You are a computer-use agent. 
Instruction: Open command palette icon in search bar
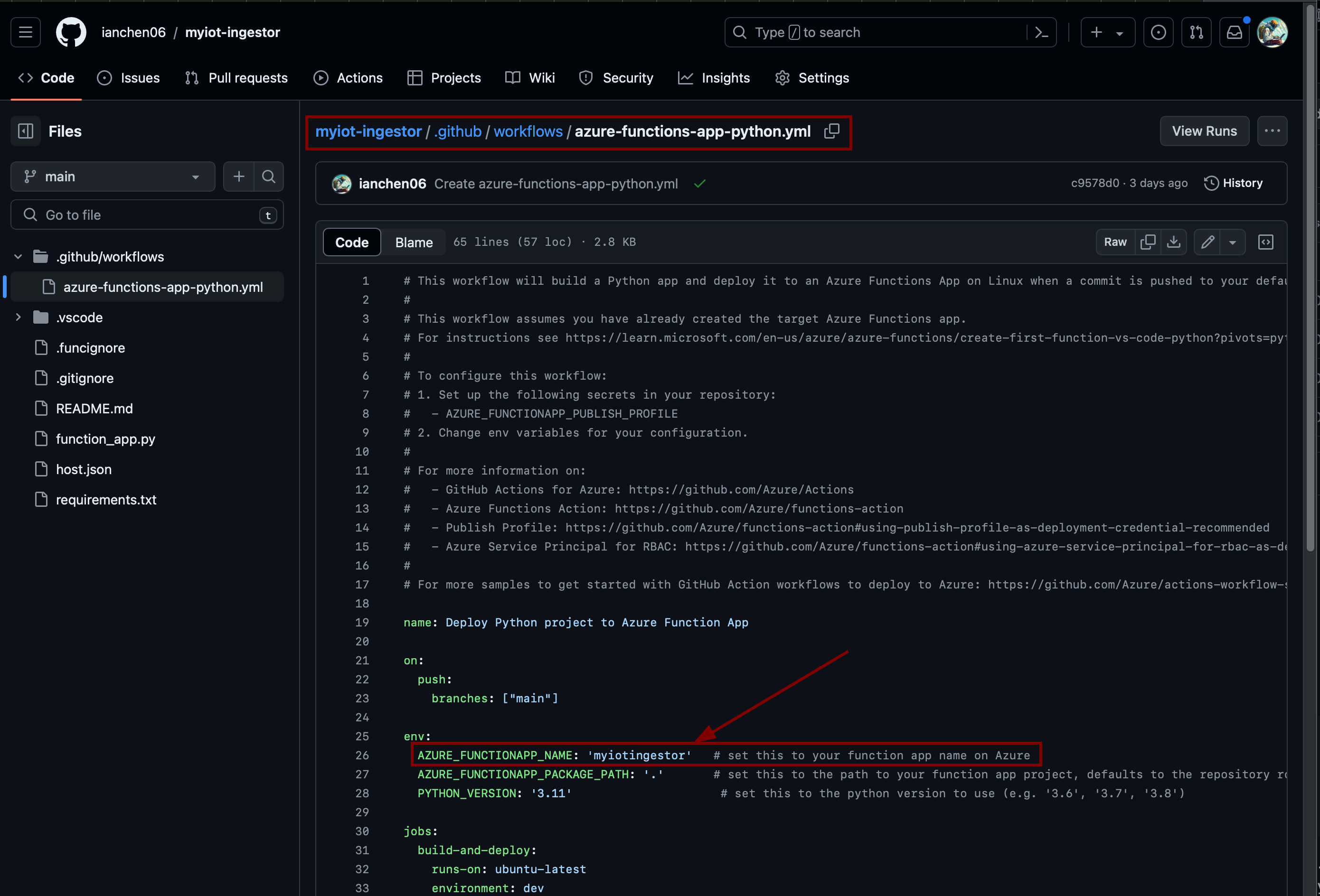[x=1041, y=32]
